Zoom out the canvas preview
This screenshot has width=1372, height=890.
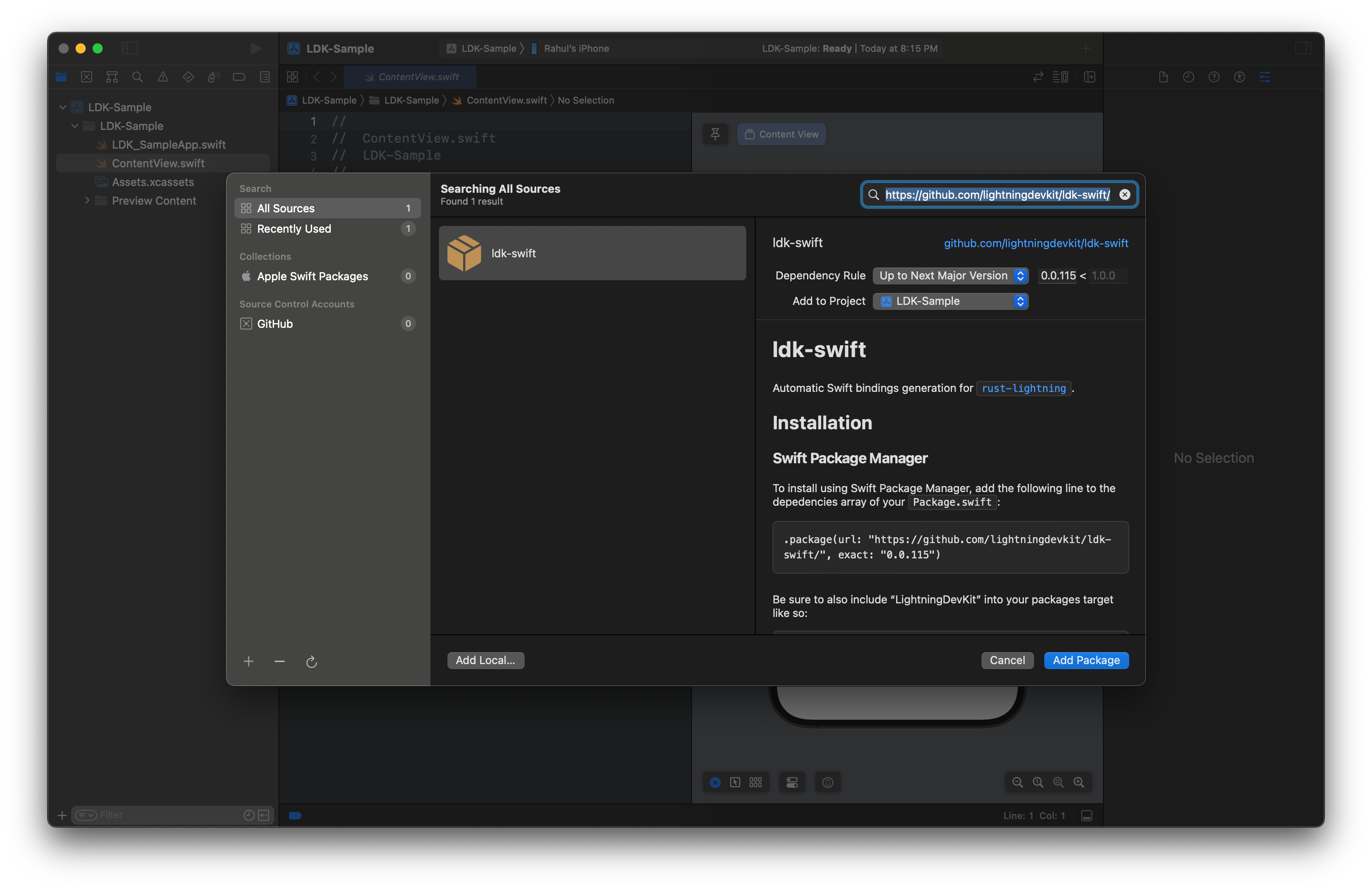click(x=1018, y=782)
